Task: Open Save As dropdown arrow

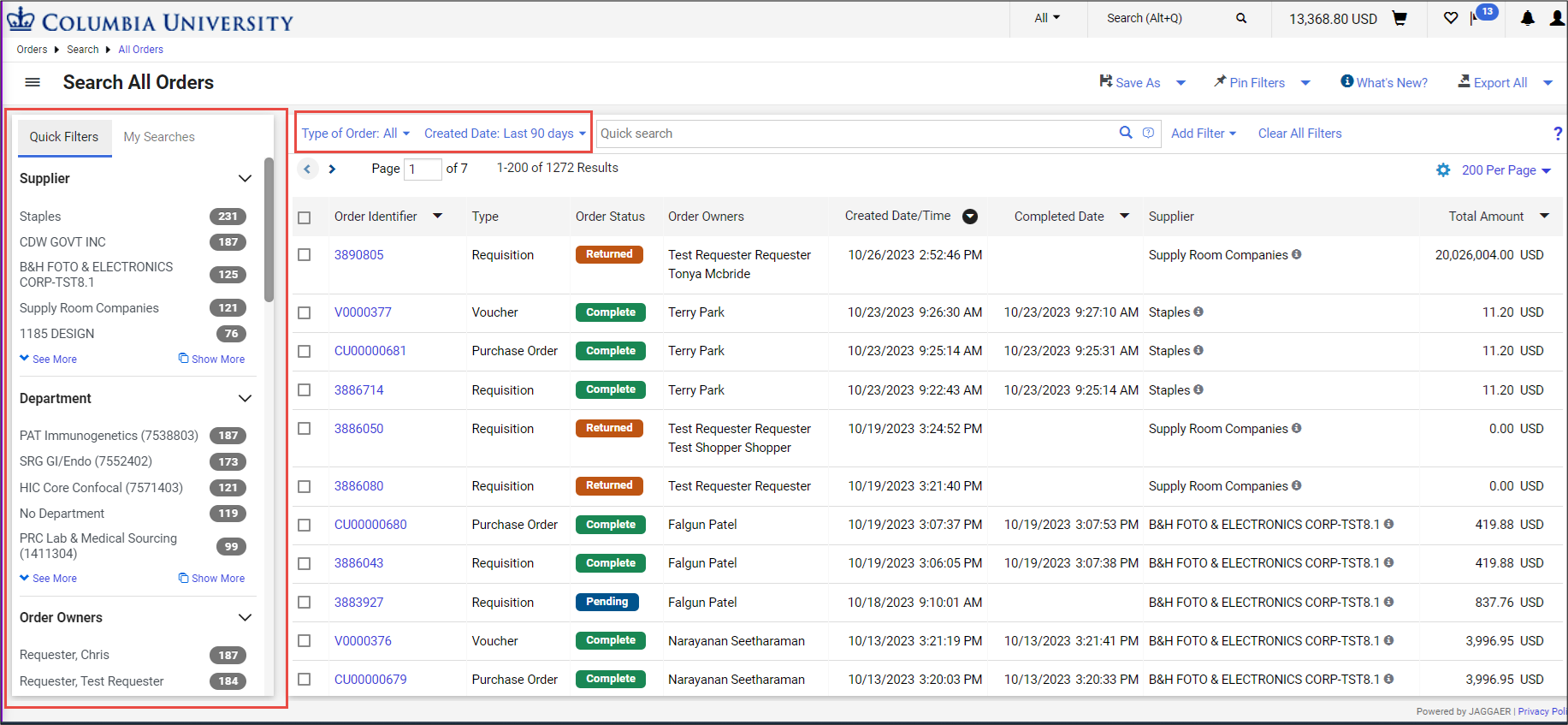Action: point(1181,83)
